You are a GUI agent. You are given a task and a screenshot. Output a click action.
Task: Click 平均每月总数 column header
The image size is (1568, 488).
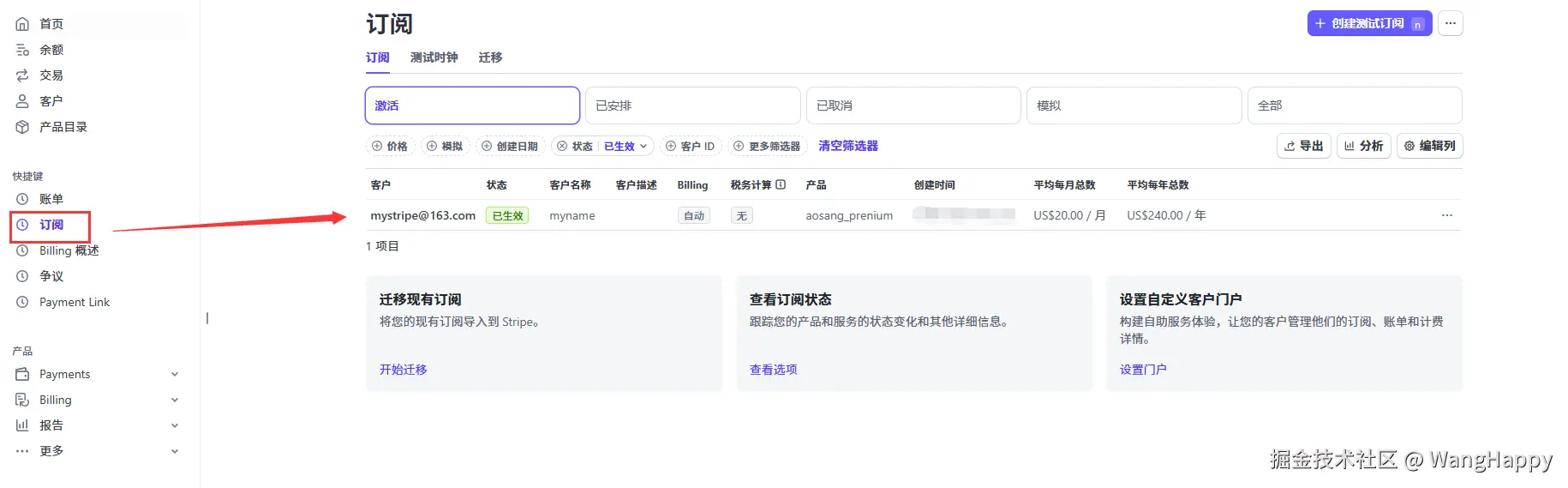pyautogui.click(x=1065, y=185)
